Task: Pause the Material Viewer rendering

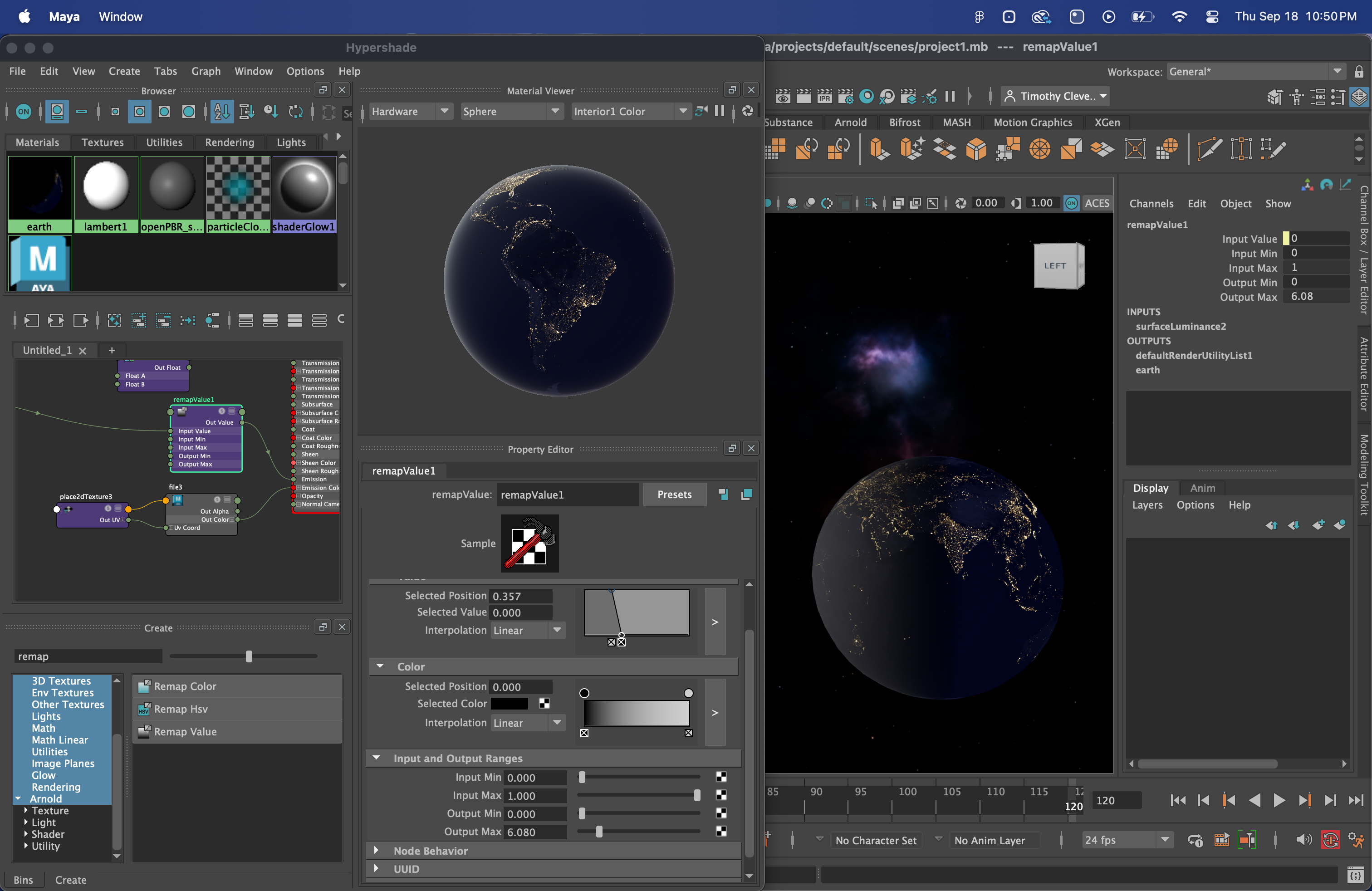Action: tap(720, 111)
